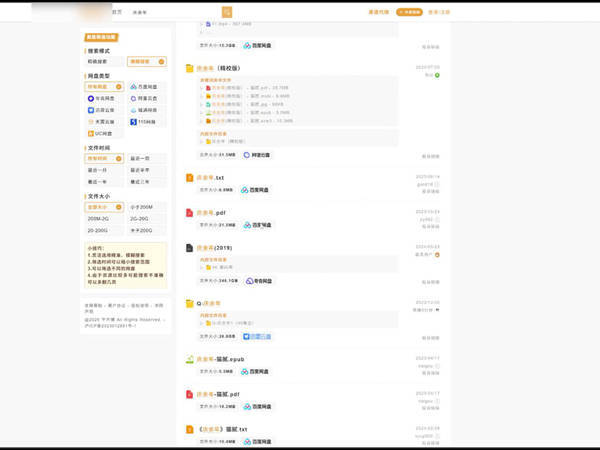
Task: Click the green EPUB icon beside 庆余年-猫腻.epub
Action: [189, 359]
